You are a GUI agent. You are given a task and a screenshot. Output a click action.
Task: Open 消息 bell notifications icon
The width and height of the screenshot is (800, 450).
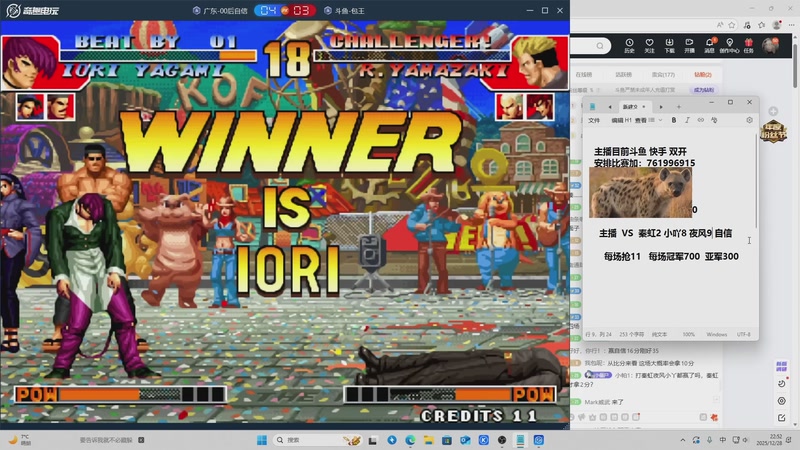(x=709, y=45)
